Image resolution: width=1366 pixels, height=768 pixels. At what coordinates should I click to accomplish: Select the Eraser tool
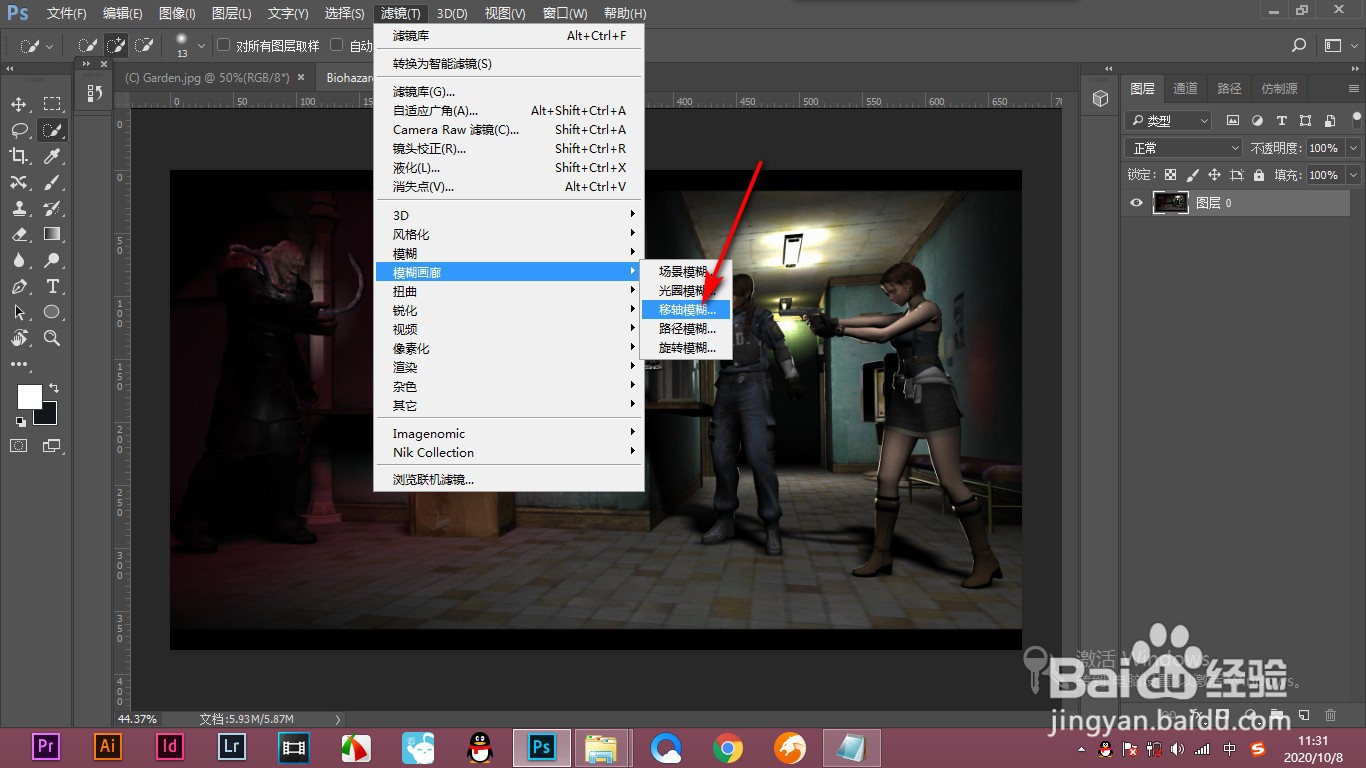click(19, 234)
